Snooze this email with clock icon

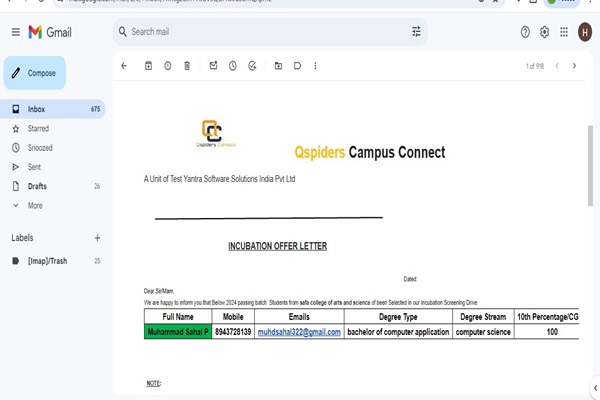[233, 66]
